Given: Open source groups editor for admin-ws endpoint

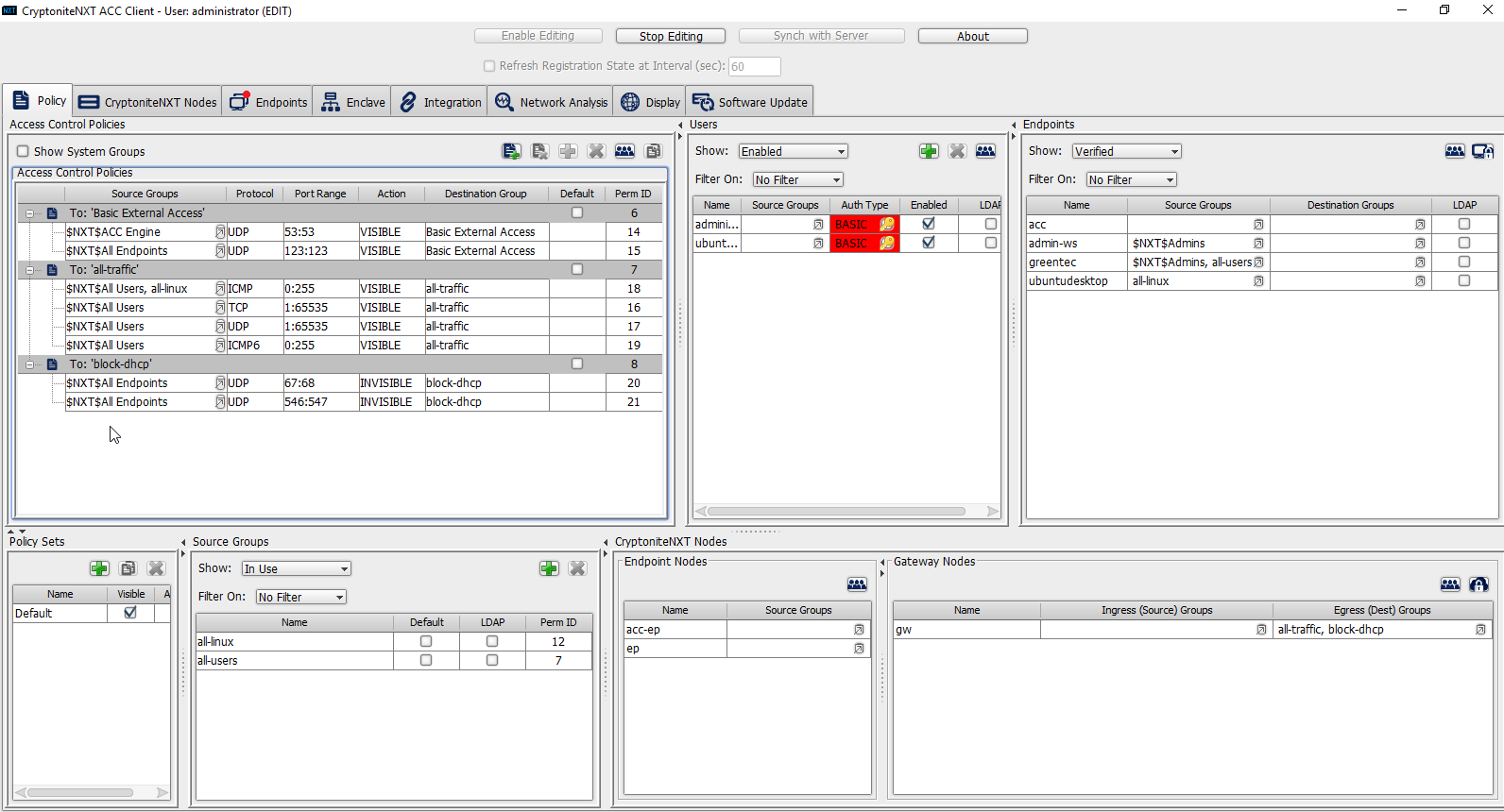Looking at the screenshot, I should pyautogui.click(x=1258, y=244).
